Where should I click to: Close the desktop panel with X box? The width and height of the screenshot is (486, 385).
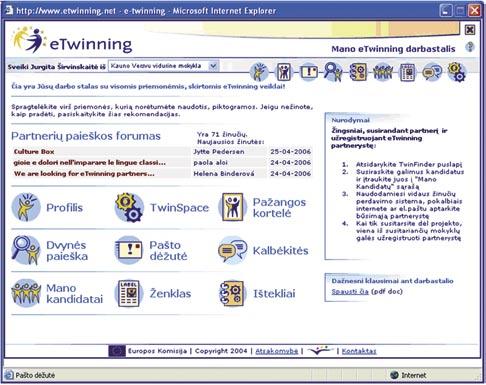pyautogui.click(x=470, y=30)
